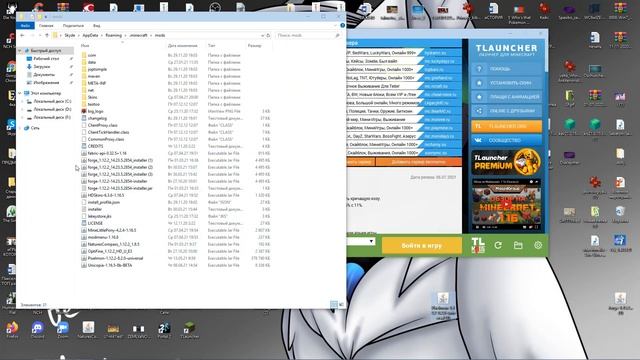Switch to the Вид ribbon tab
This screenshot has width=640, height=360.
click(x=96, y=26)
